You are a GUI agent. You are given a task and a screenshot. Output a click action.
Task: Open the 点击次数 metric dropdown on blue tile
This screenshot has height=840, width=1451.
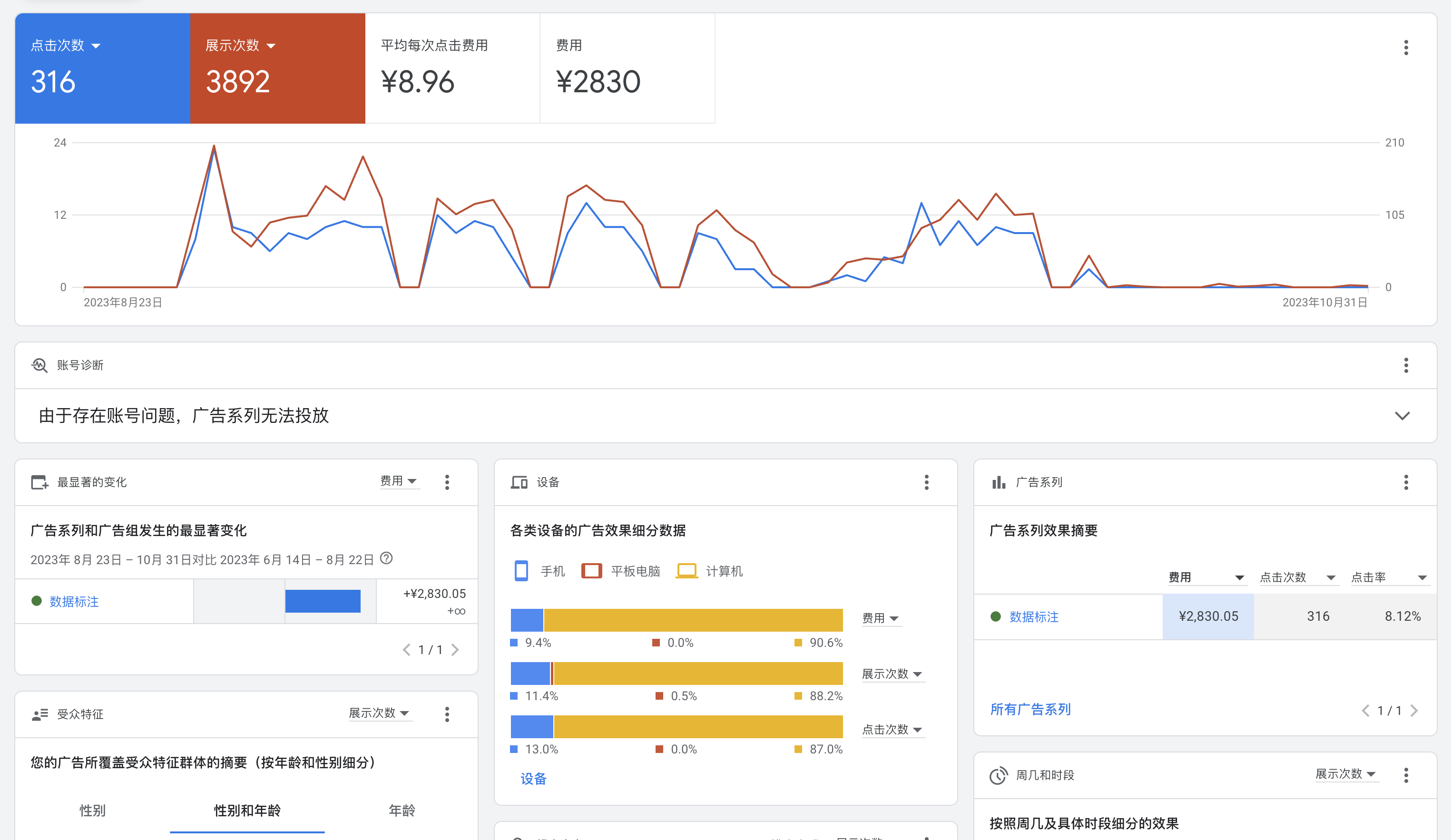[x=66, y=46]
